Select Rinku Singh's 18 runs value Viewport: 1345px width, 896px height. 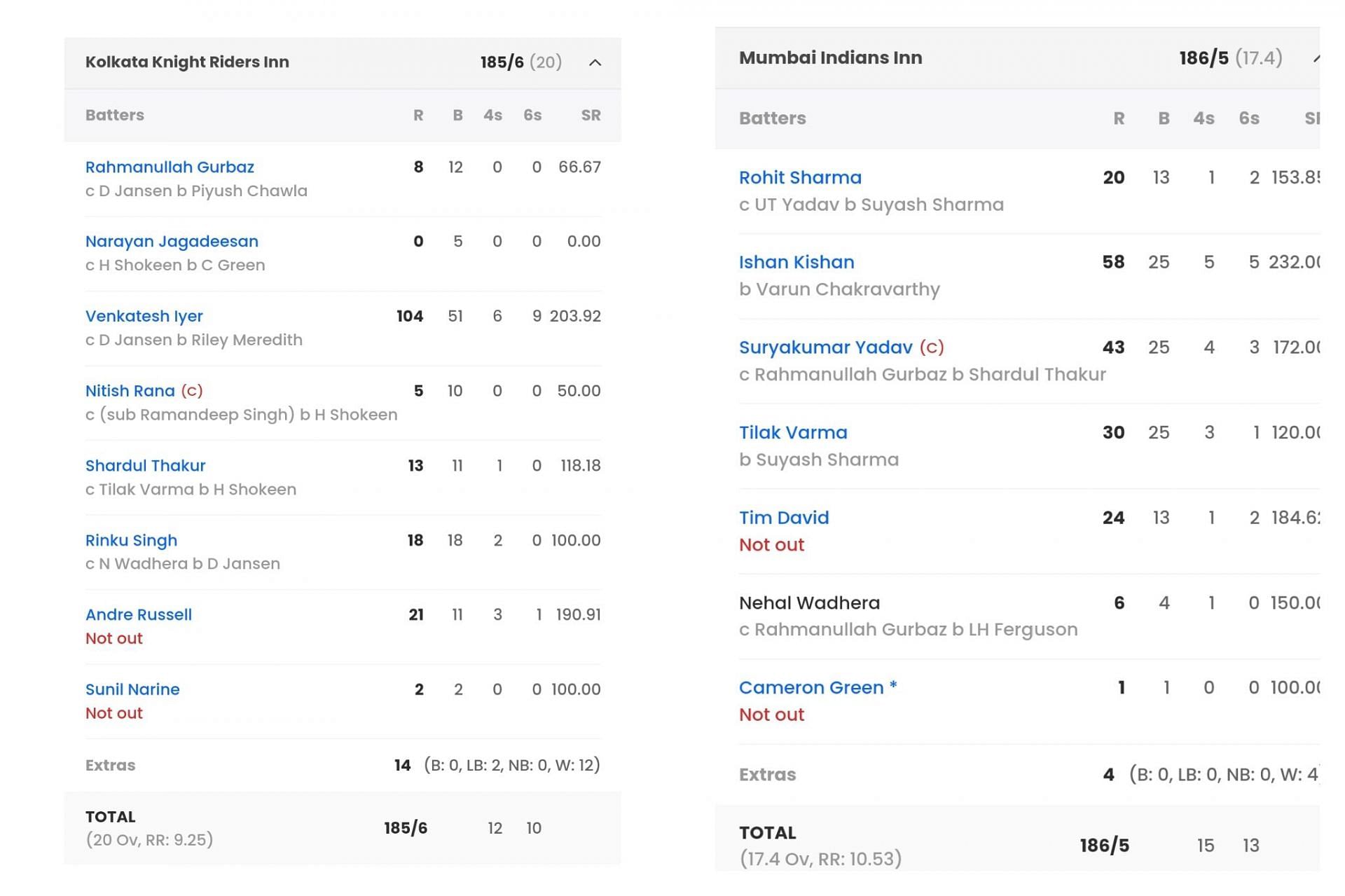point(415,540)
